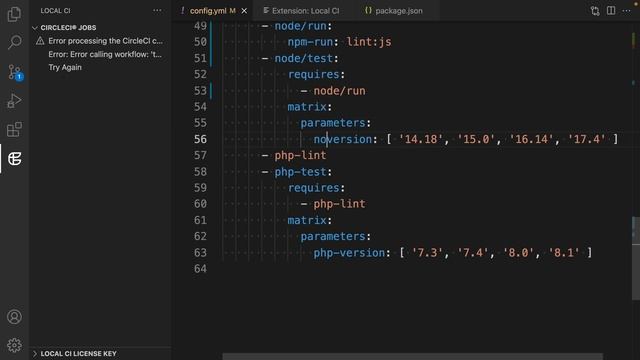Open the Run and Debug view
The image size is (640, 360).
click(14, 101)
